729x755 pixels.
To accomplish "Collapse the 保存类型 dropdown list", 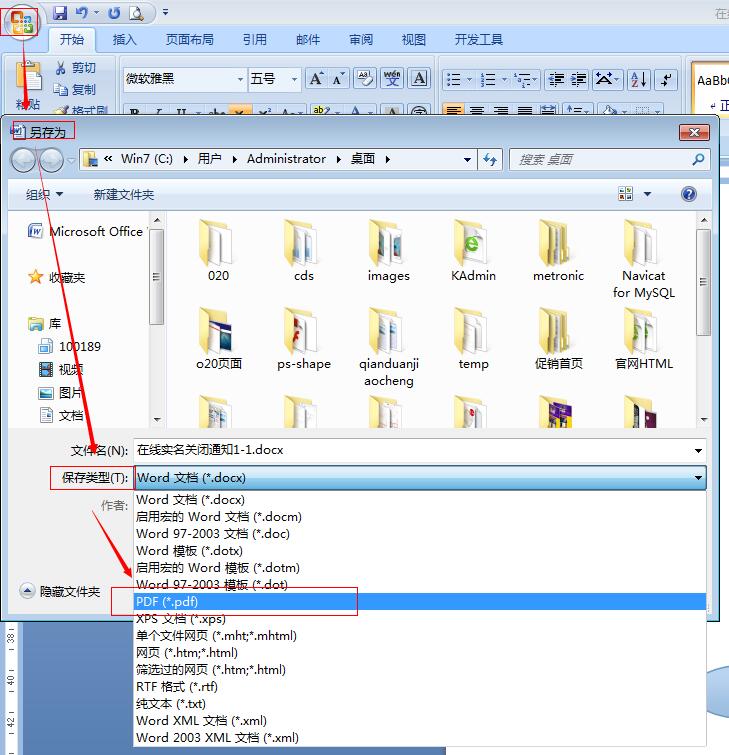I will click(x=698, y=478).
